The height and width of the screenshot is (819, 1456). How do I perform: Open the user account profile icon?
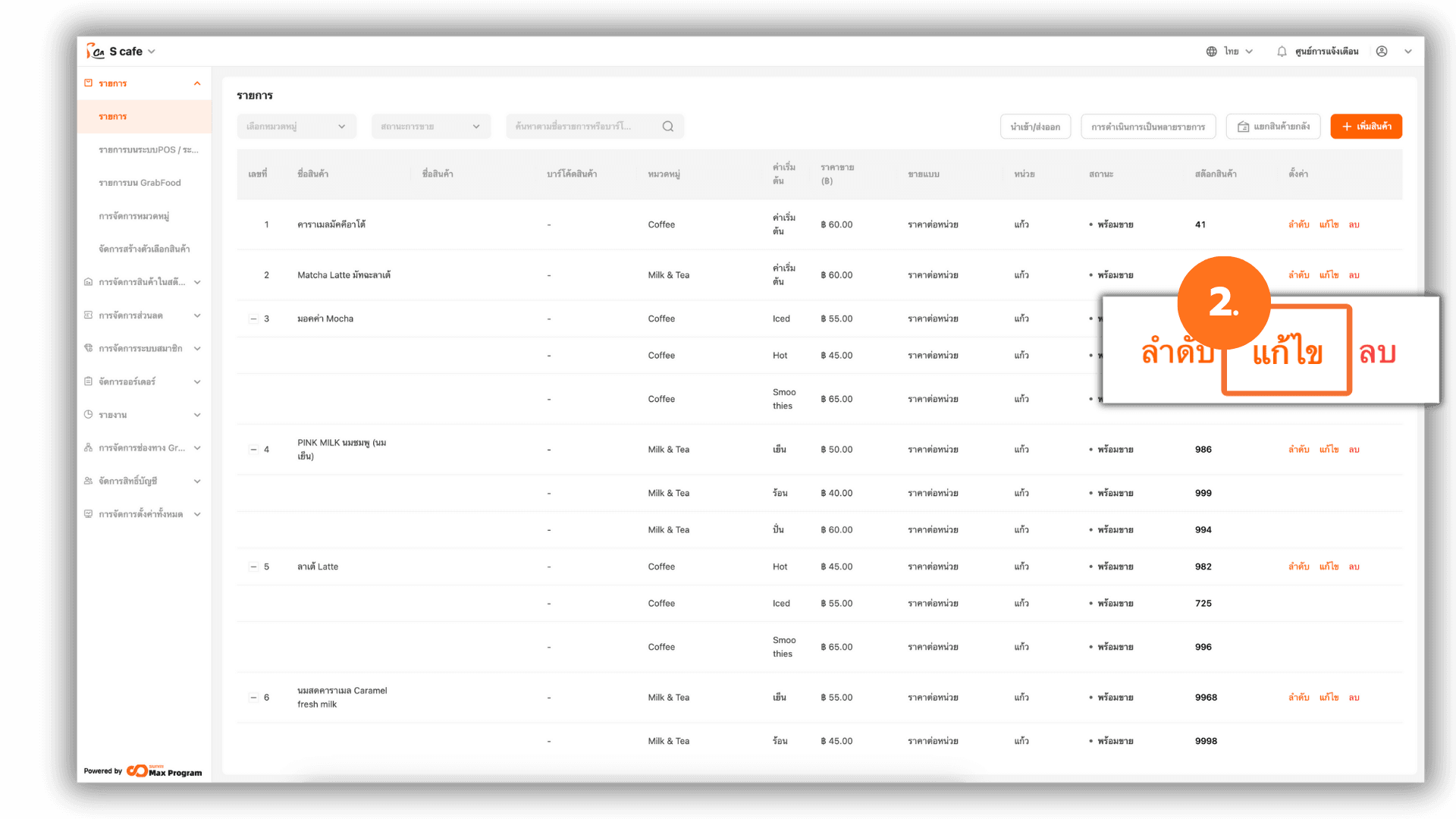[1382, 52]
